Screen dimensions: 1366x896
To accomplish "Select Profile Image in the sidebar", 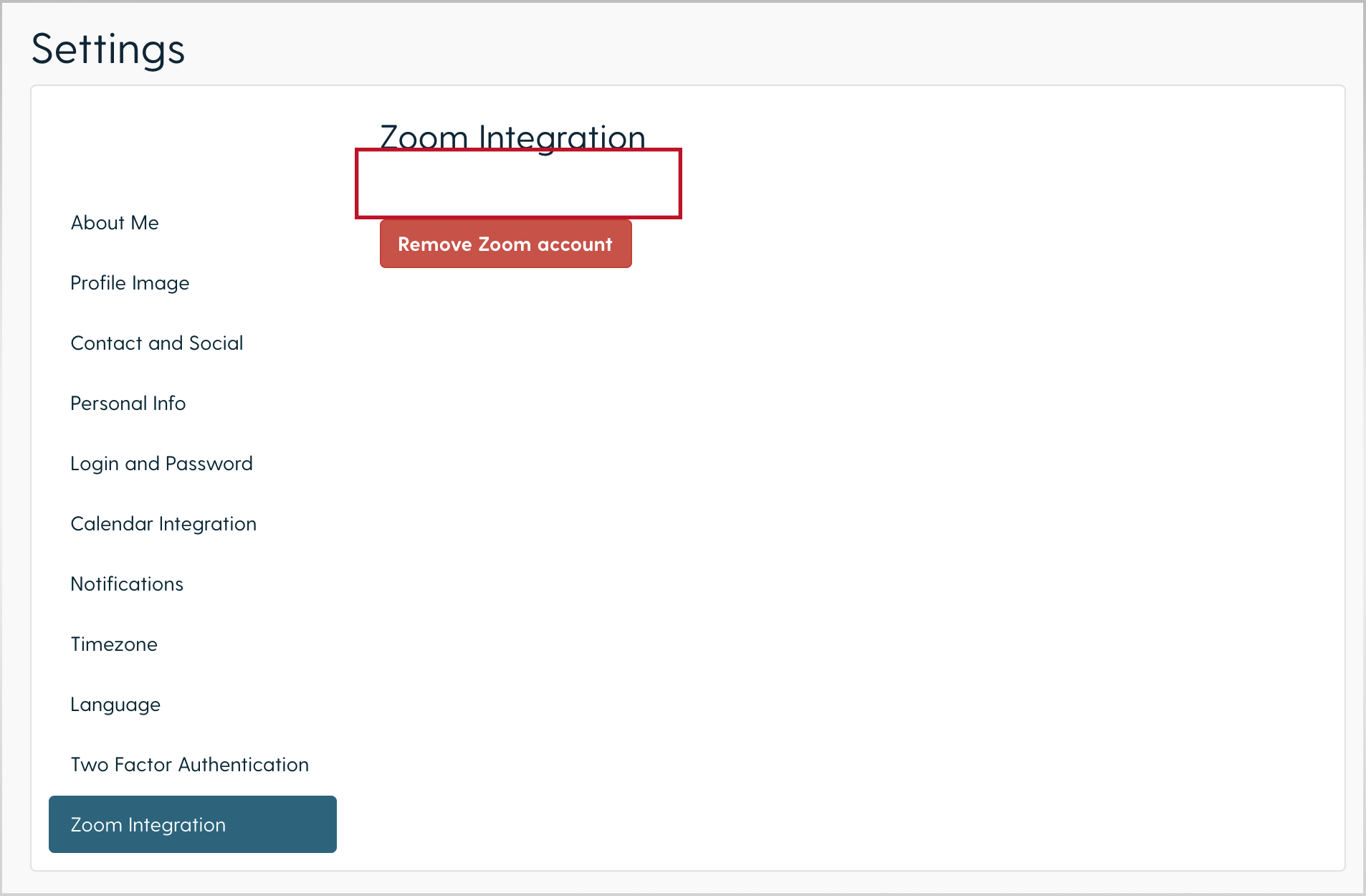I will pos(130,282).
